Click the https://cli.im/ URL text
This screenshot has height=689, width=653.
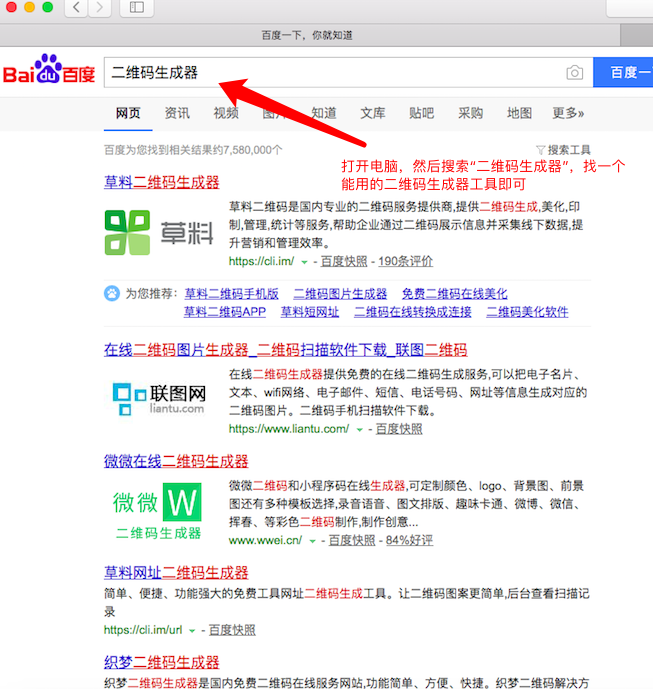click(x=261, y=261)
